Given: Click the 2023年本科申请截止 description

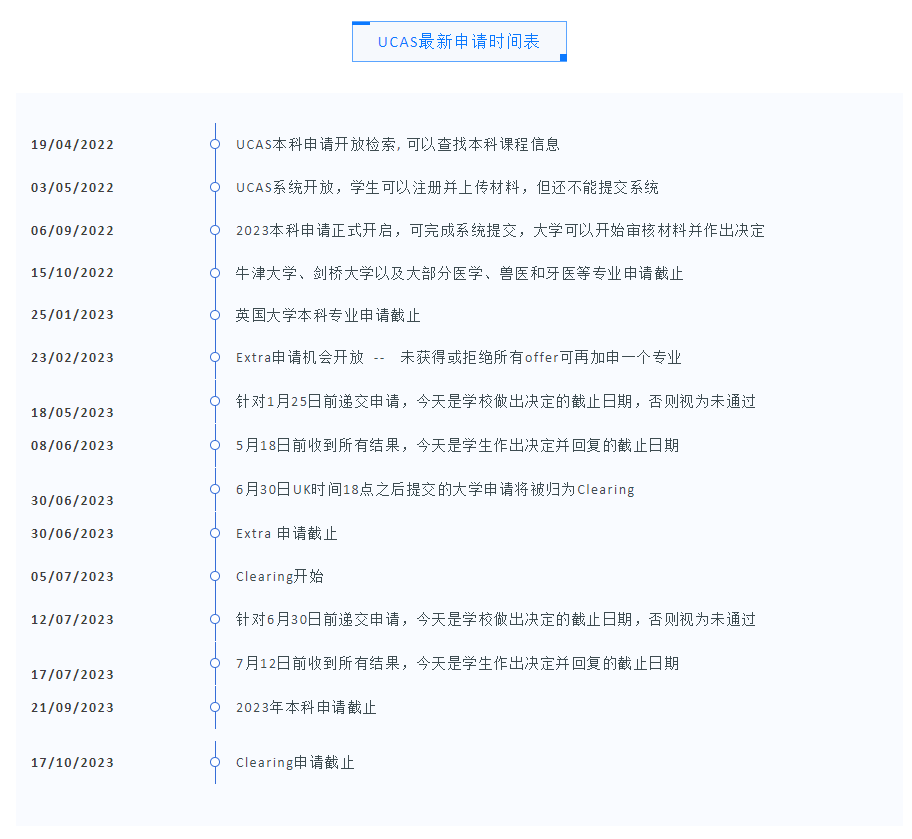Looking at the screenshot, I should coord(306,707).
